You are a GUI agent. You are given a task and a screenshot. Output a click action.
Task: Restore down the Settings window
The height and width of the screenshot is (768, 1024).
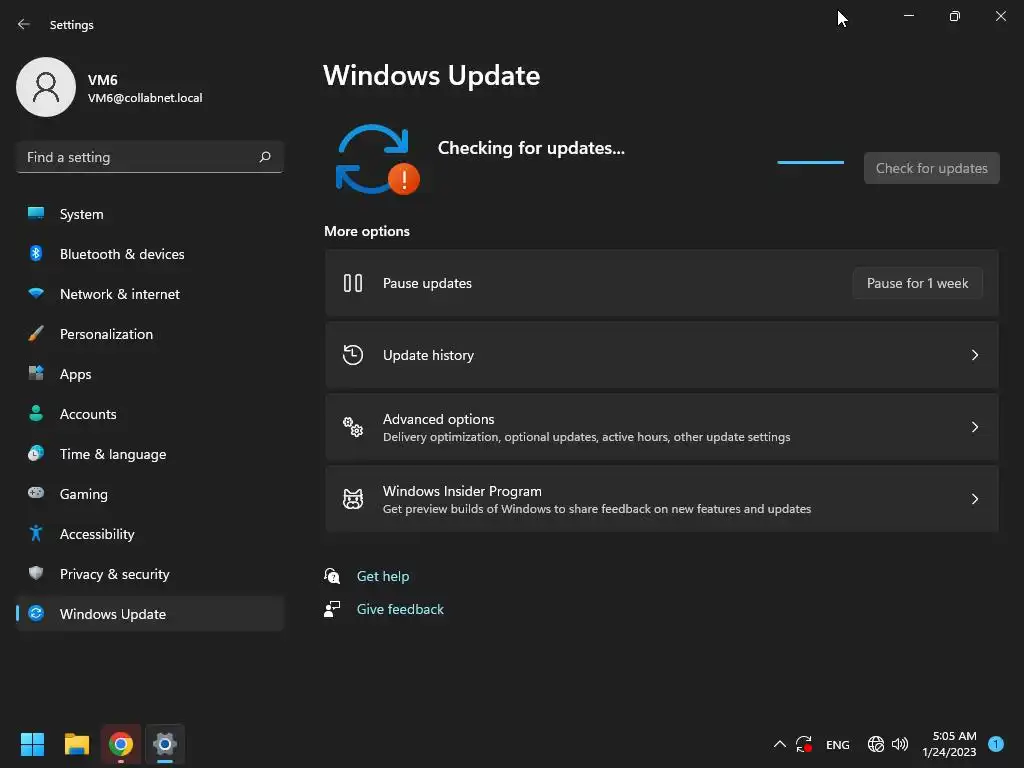954,16
